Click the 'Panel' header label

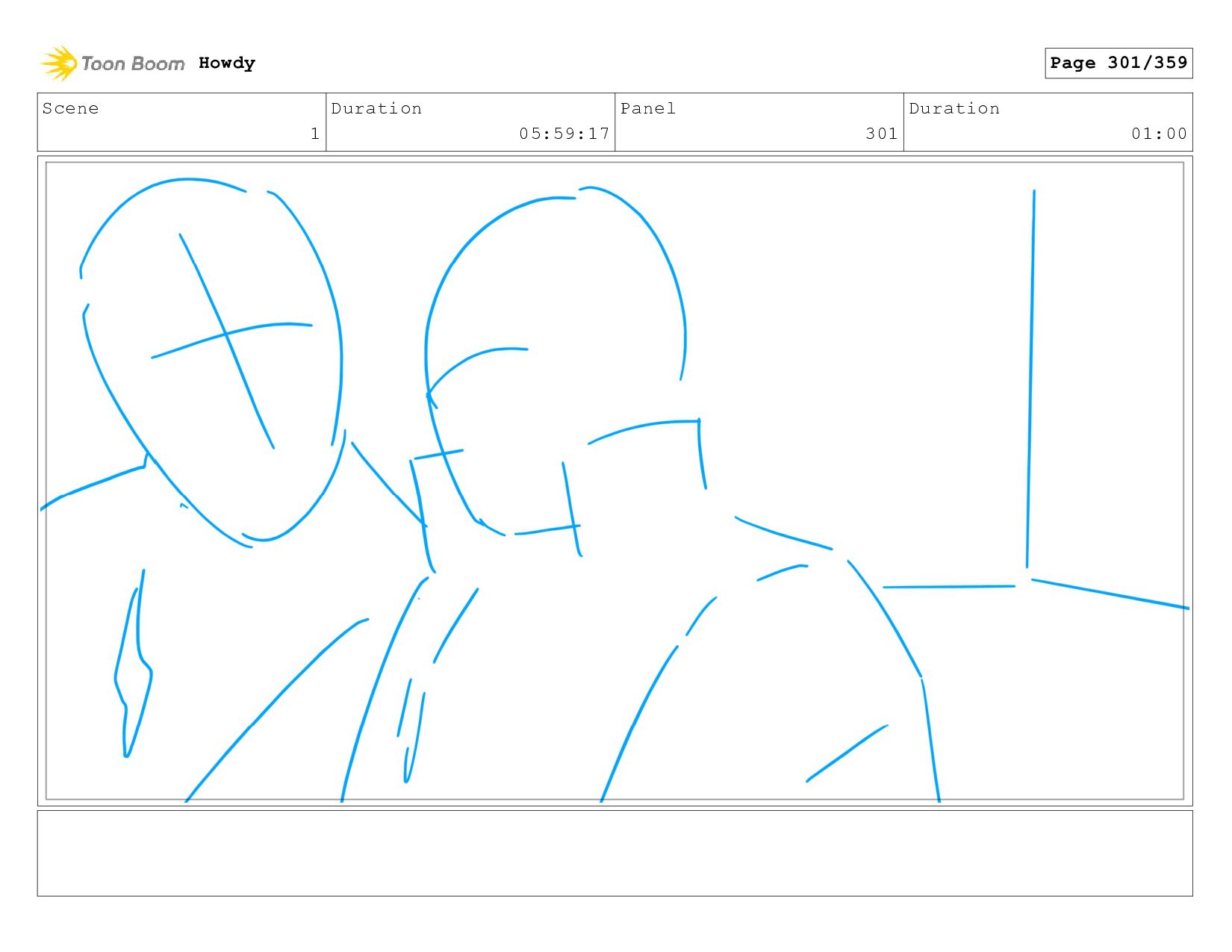point(648,108)
